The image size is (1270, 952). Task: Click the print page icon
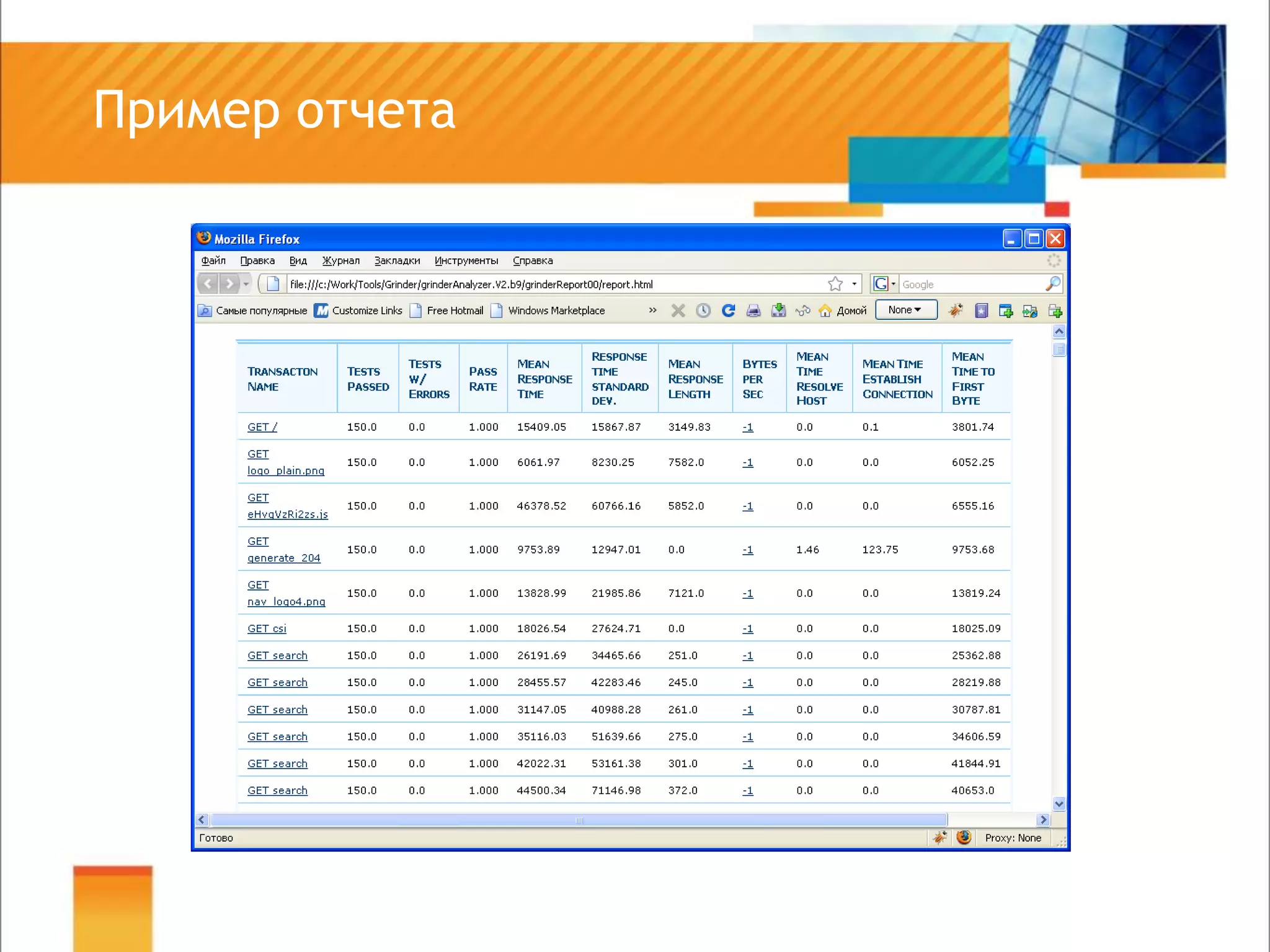point(753,311)
